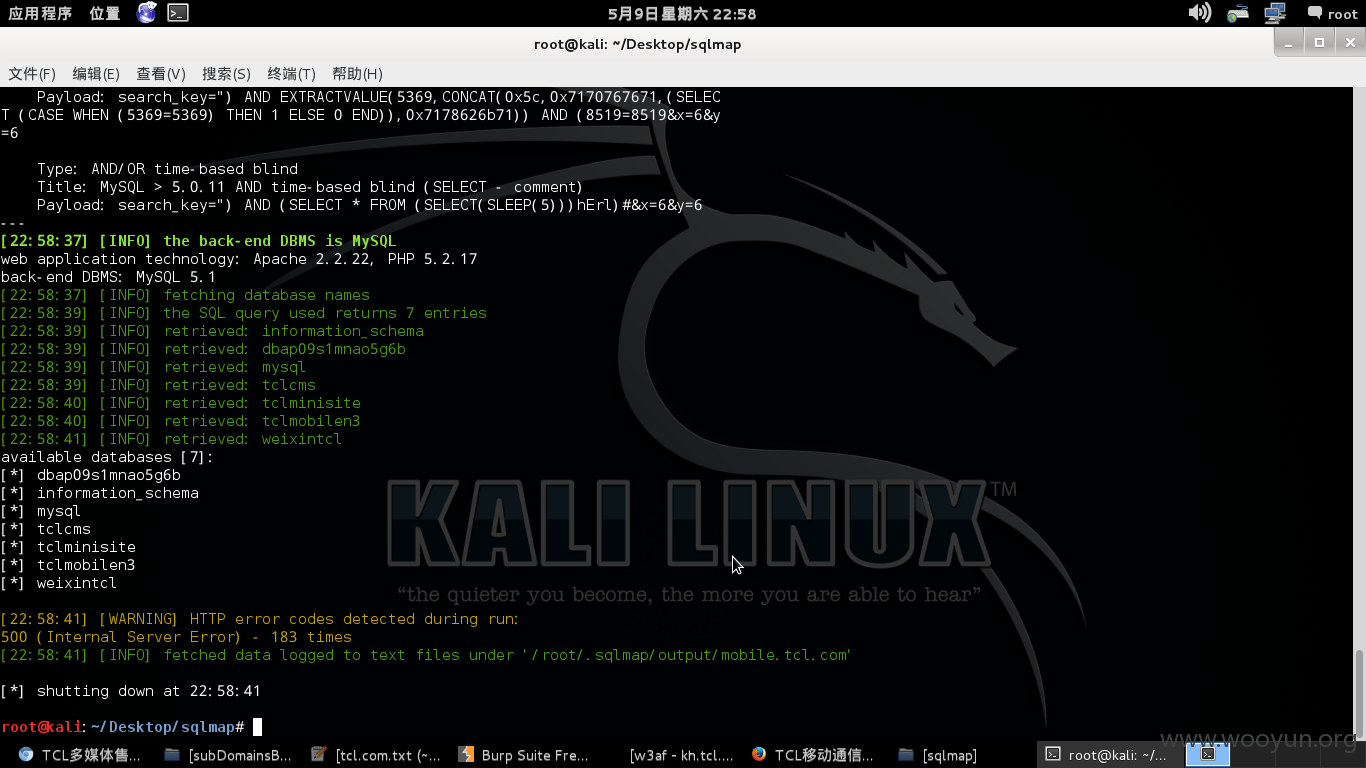Click 'weixintcl' in available databases list
1366x768 pixels.
click(x=77, y=583)
